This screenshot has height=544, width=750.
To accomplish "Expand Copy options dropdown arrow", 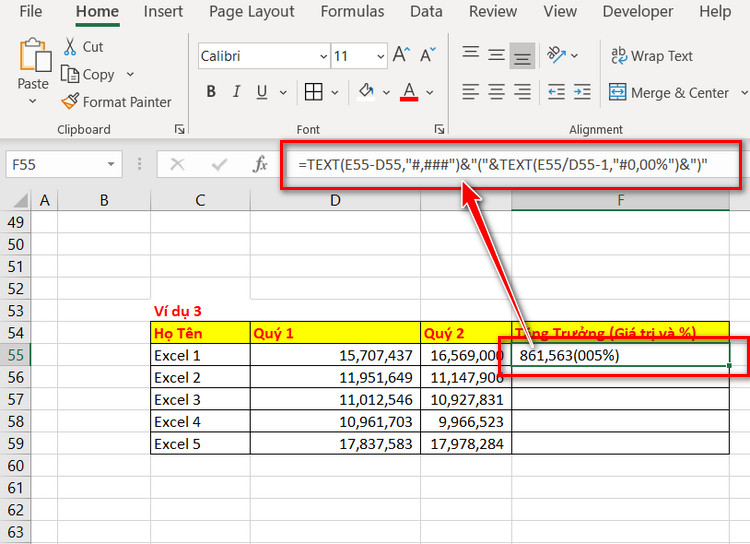I will point(130,74).
